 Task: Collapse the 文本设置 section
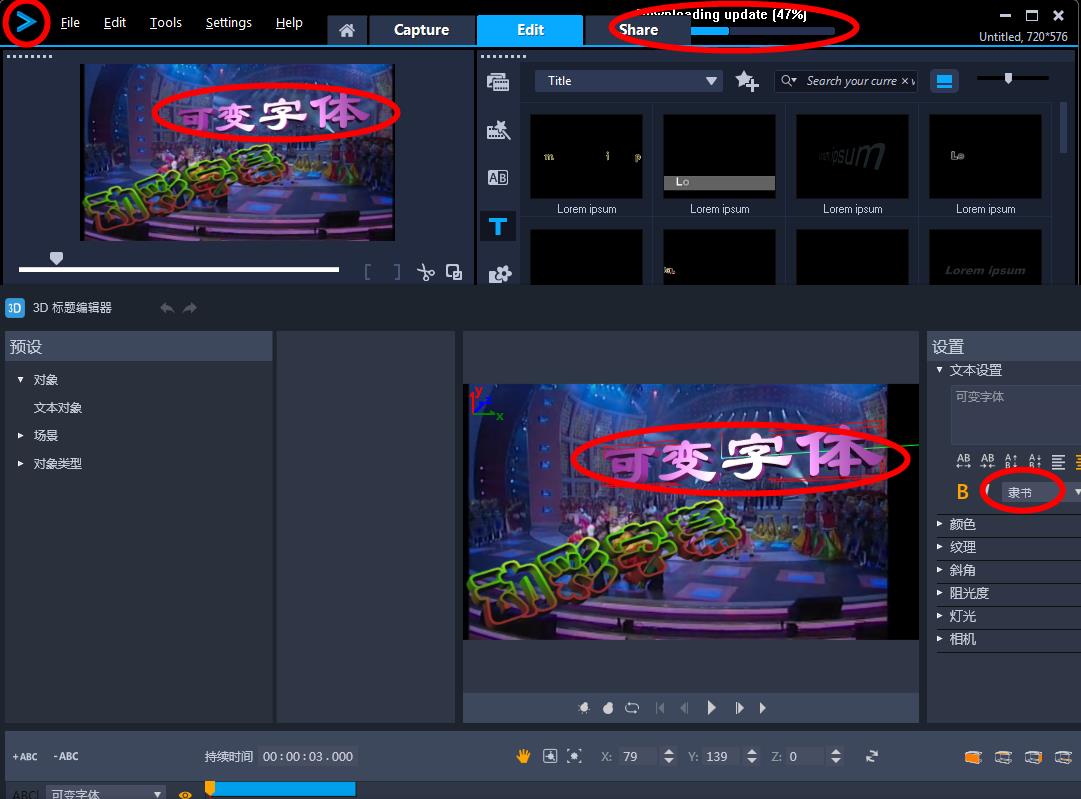coord(940,370)
